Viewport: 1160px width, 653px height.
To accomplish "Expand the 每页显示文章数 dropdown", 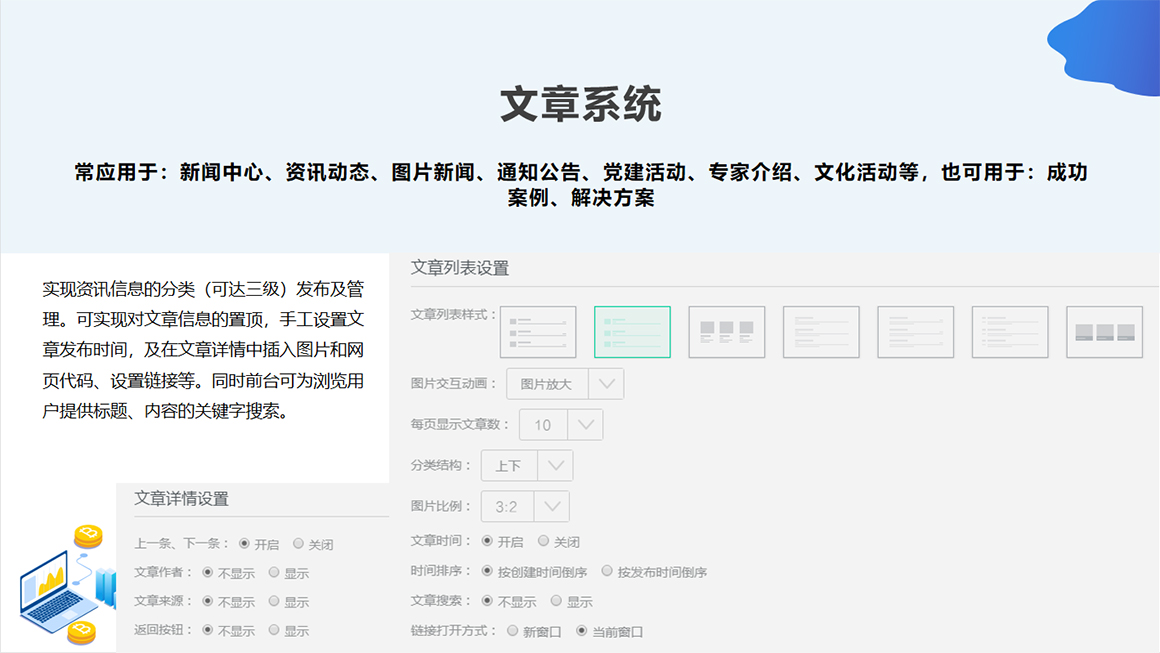I will click(x=555, y=425).
